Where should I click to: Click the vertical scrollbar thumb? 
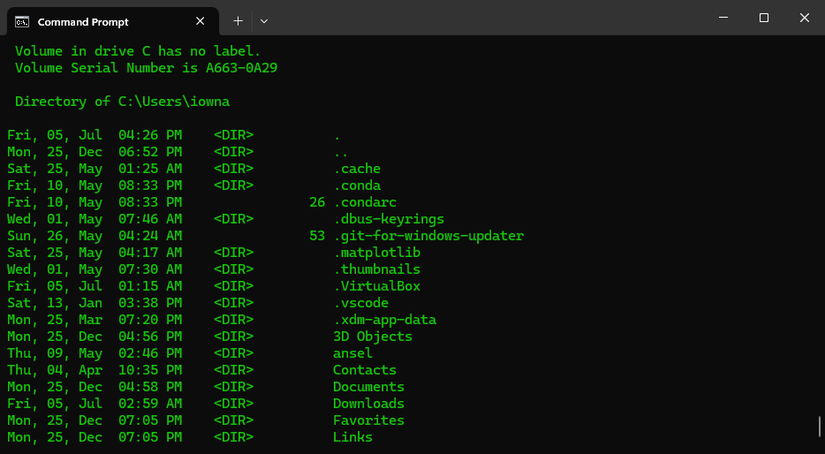(820, 427)
